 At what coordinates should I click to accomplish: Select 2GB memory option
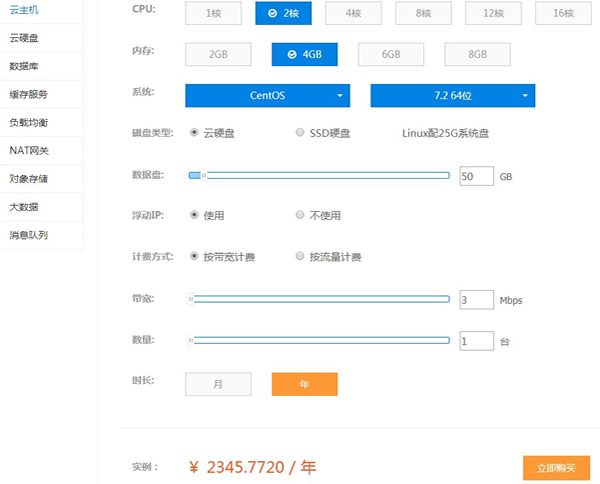pyautogui.click(x=218, y=54)
